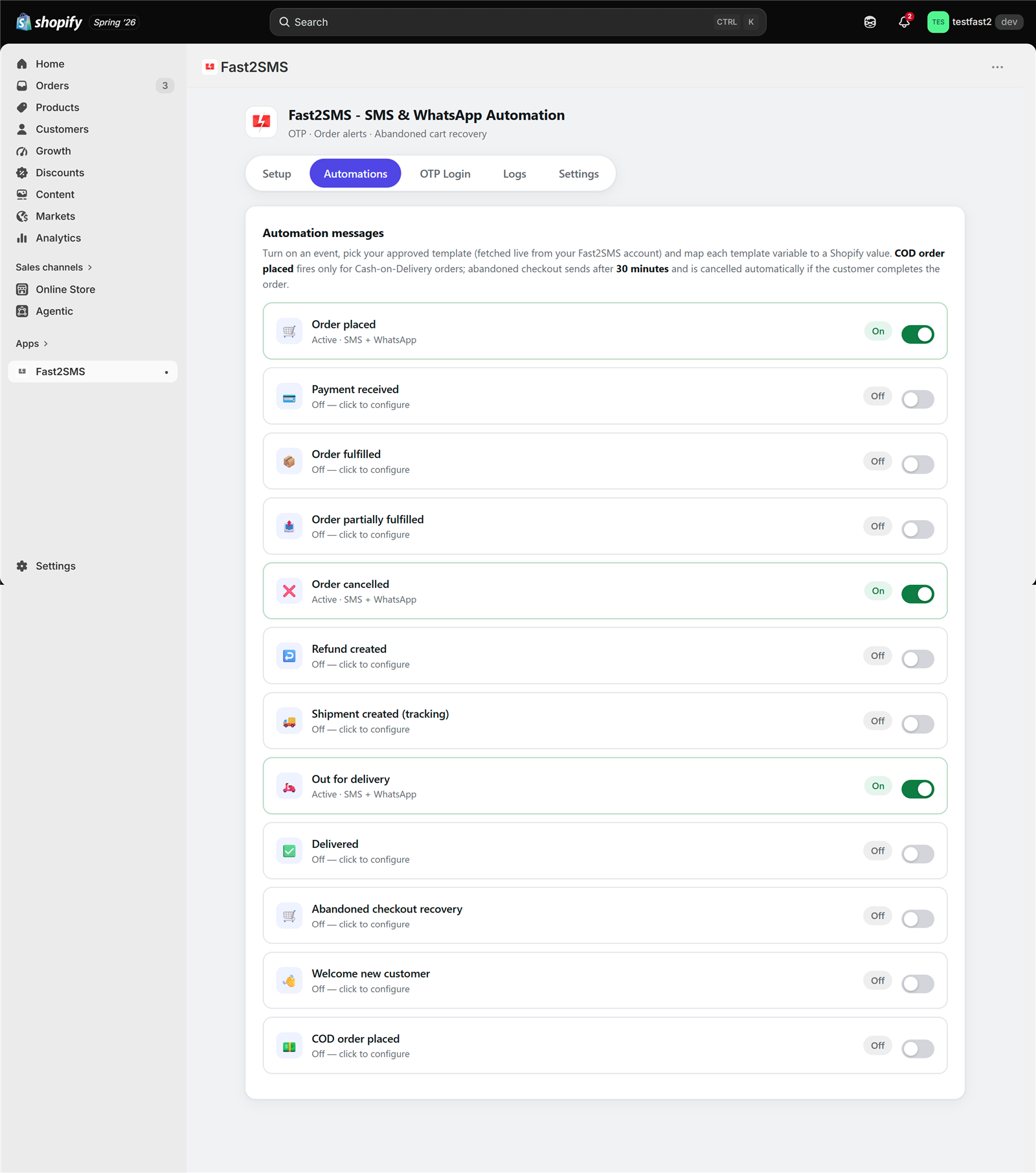Turn off the Order placed toggle

[918, 334]
